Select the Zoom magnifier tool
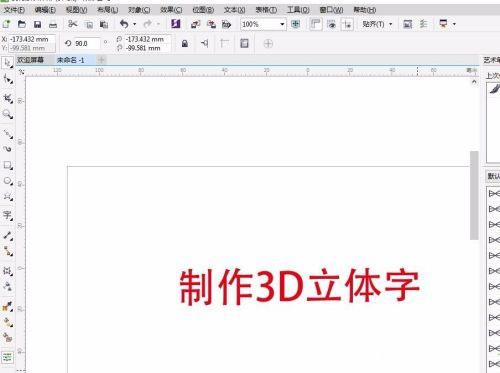Viewport: 500px width, 373px height. click(7, 114)
